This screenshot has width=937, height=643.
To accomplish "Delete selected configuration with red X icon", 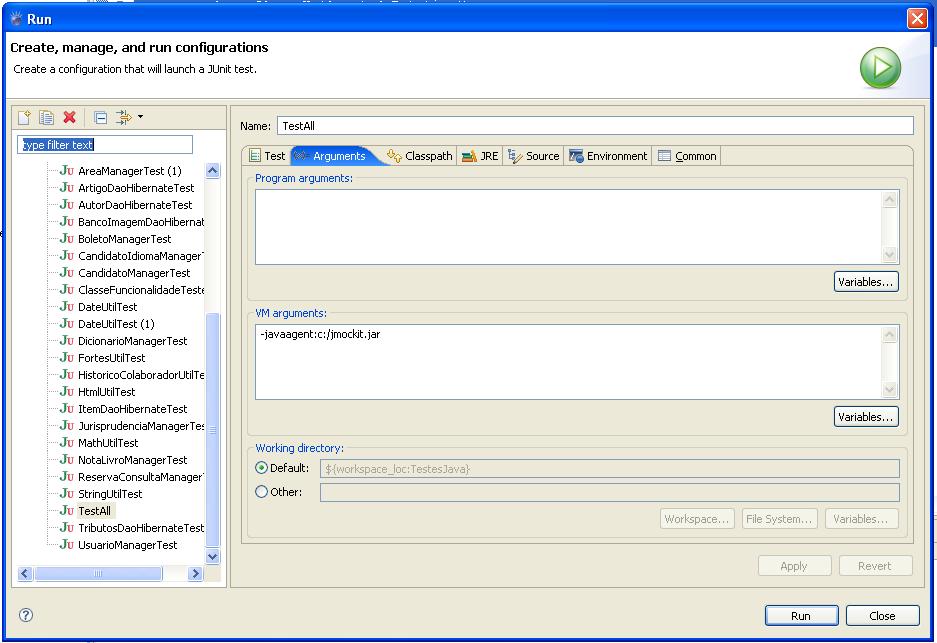I will tap(69, 117).
